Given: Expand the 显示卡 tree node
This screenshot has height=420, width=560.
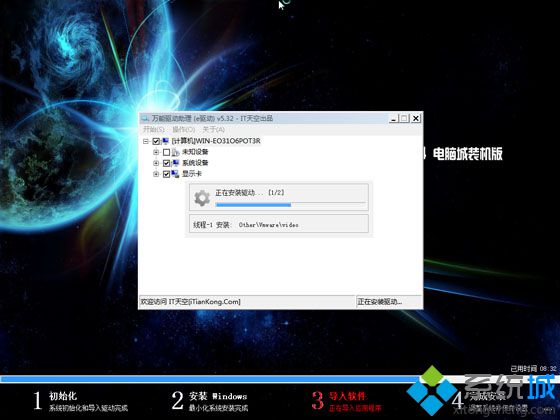Looking at the screenshot, I should click(x=156, y=174).
